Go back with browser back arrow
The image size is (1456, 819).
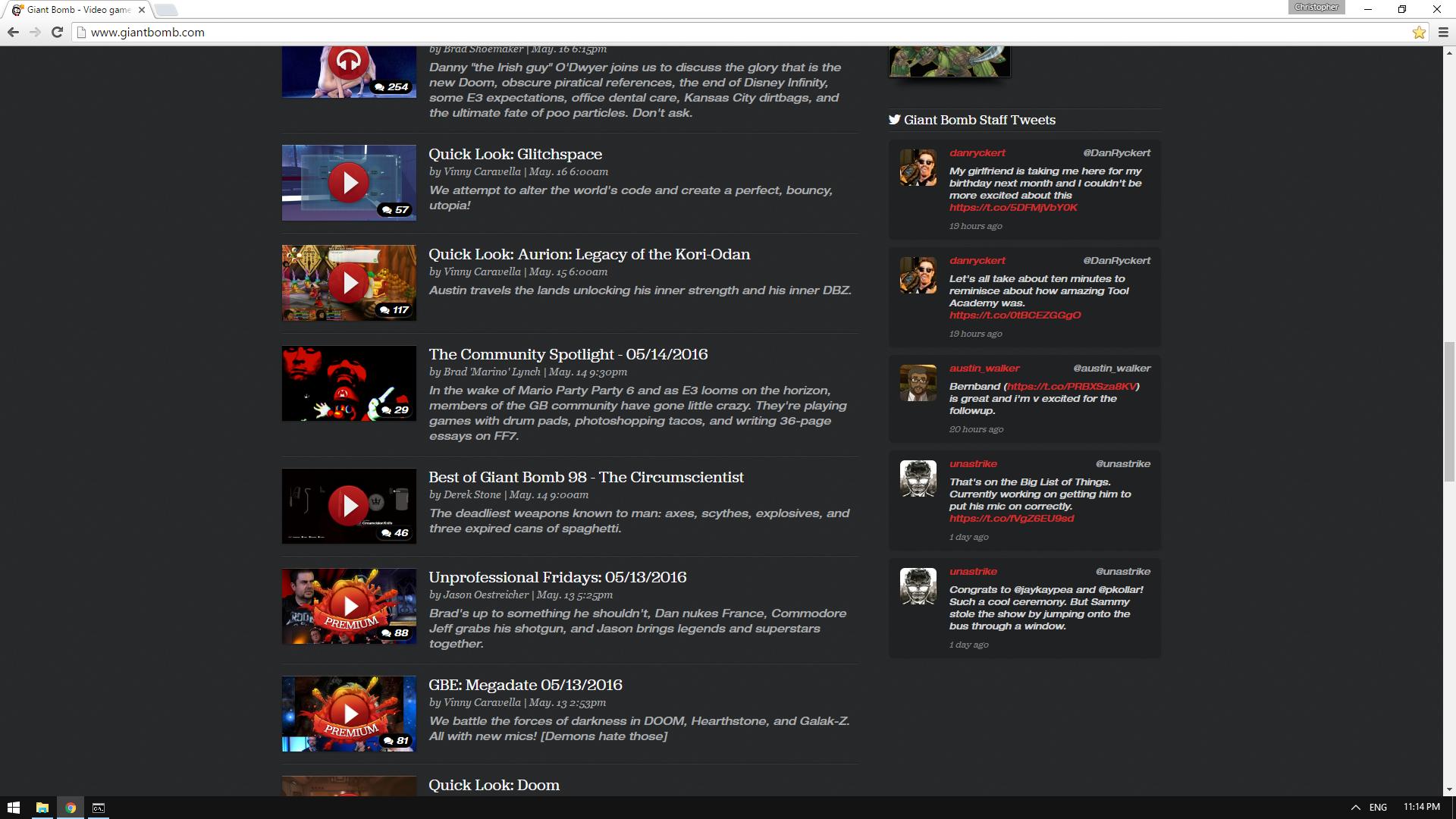click(x=13, y=32)
